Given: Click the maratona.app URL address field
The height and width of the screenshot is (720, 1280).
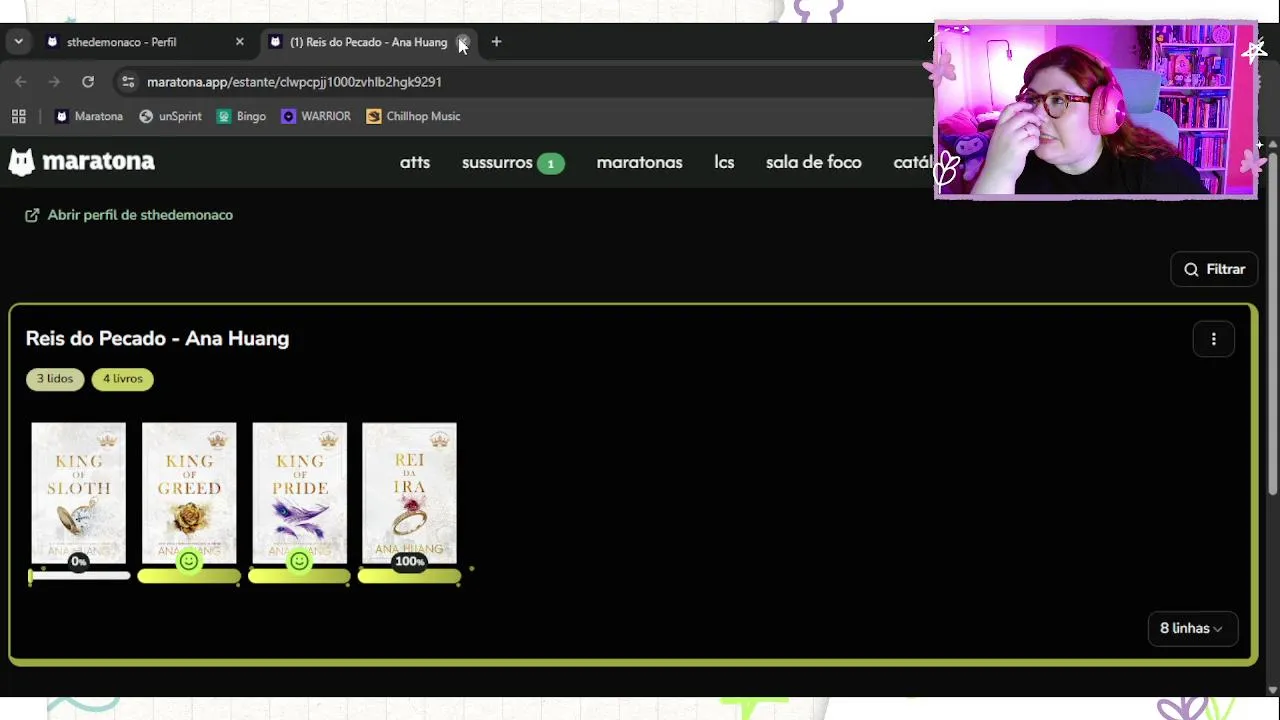Looking at the screenshot, I should 294,82.
